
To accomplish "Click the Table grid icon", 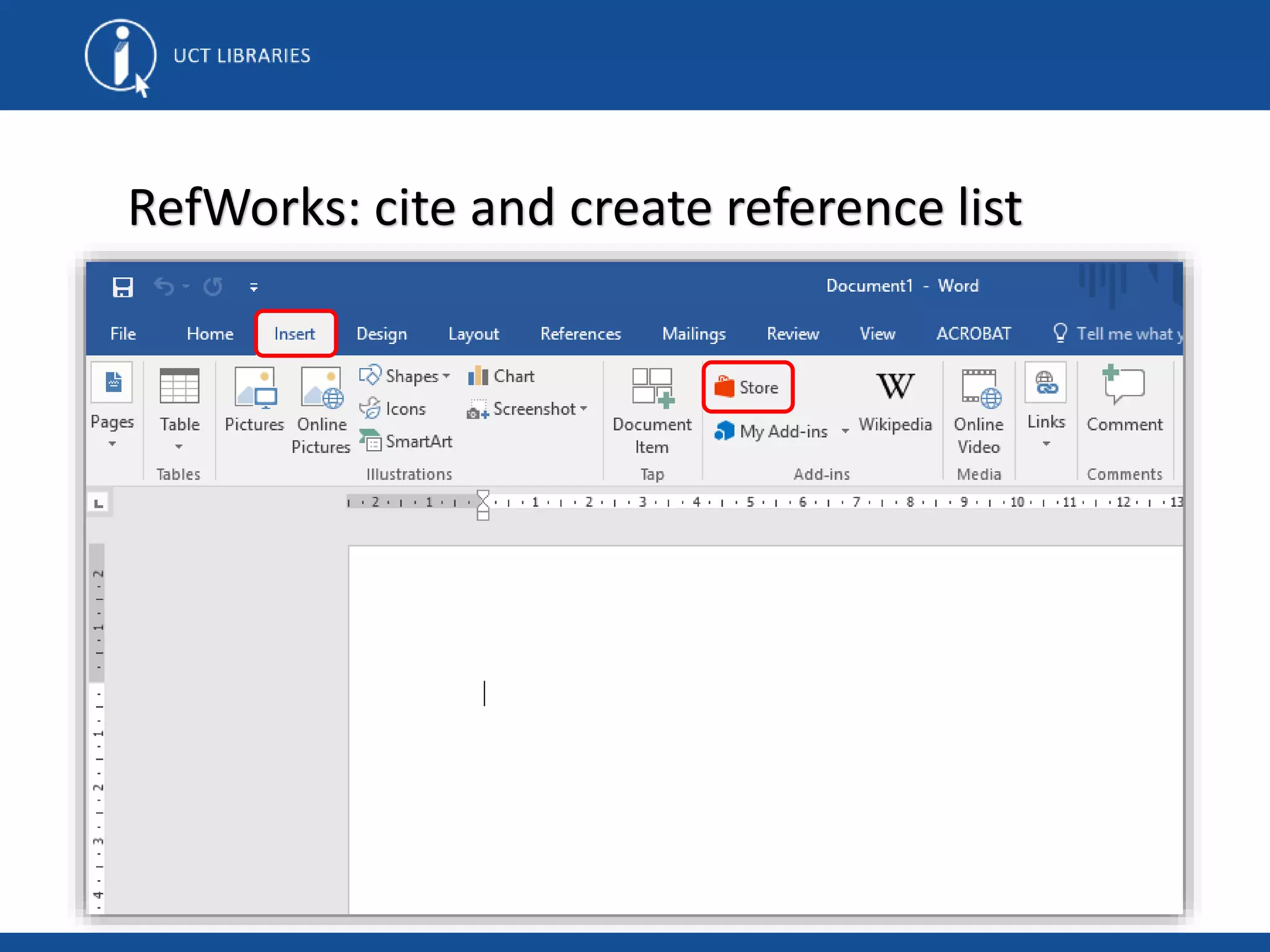I will click(x=179, y=386).
